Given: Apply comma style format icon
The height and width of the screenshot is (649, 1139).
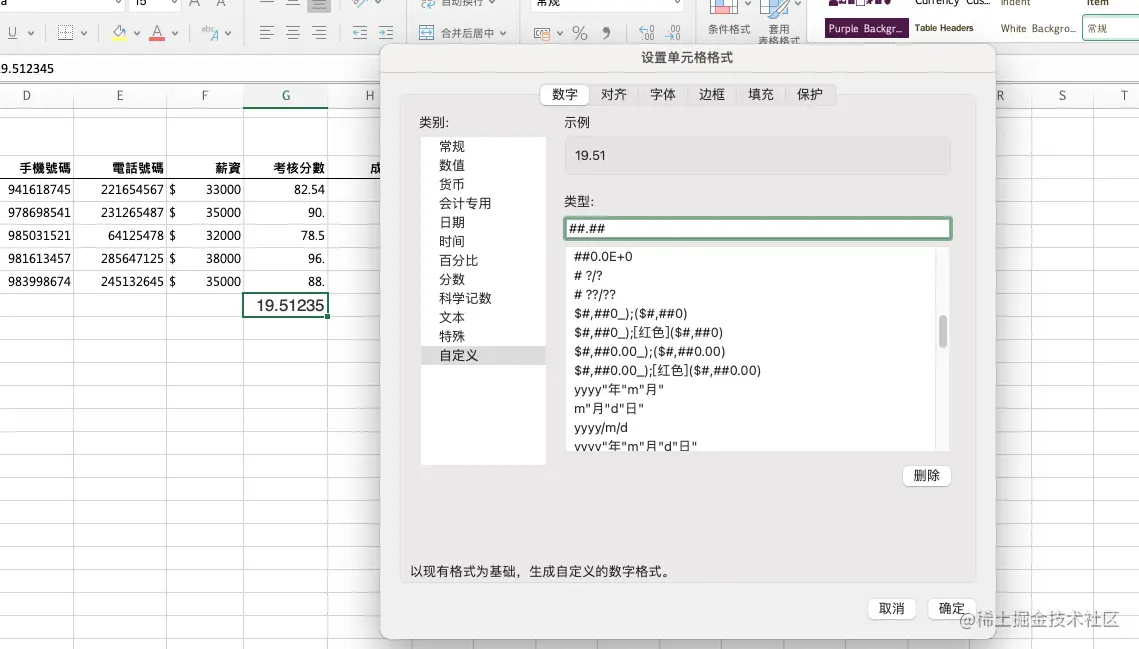Looking at the screenshot, I should point(607,33).
